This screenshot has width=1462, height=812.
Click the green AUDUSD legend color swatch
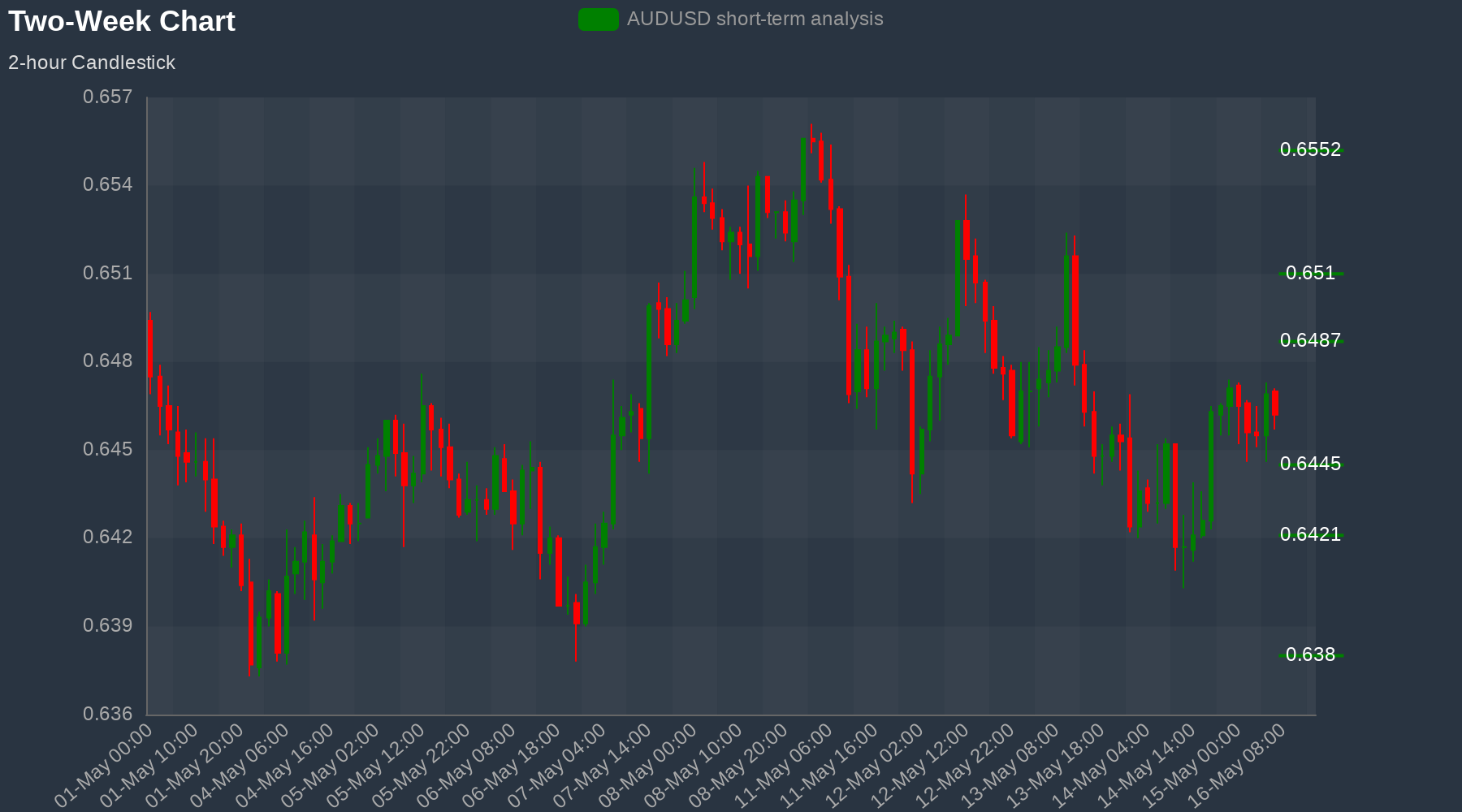click(598, 19)
